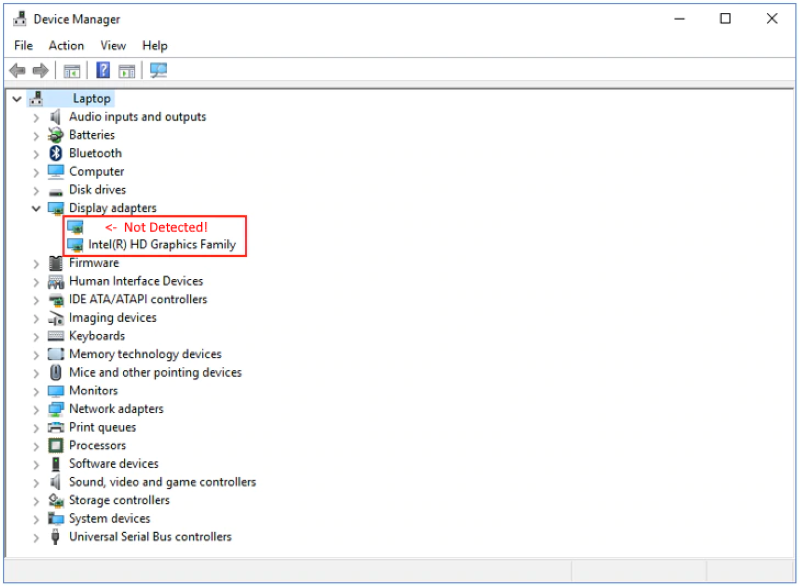Image resolution: width=800 pixels, height=588 pixels.
Task: Click the blue Help question mark icon
Action: [x=103, y=71]
